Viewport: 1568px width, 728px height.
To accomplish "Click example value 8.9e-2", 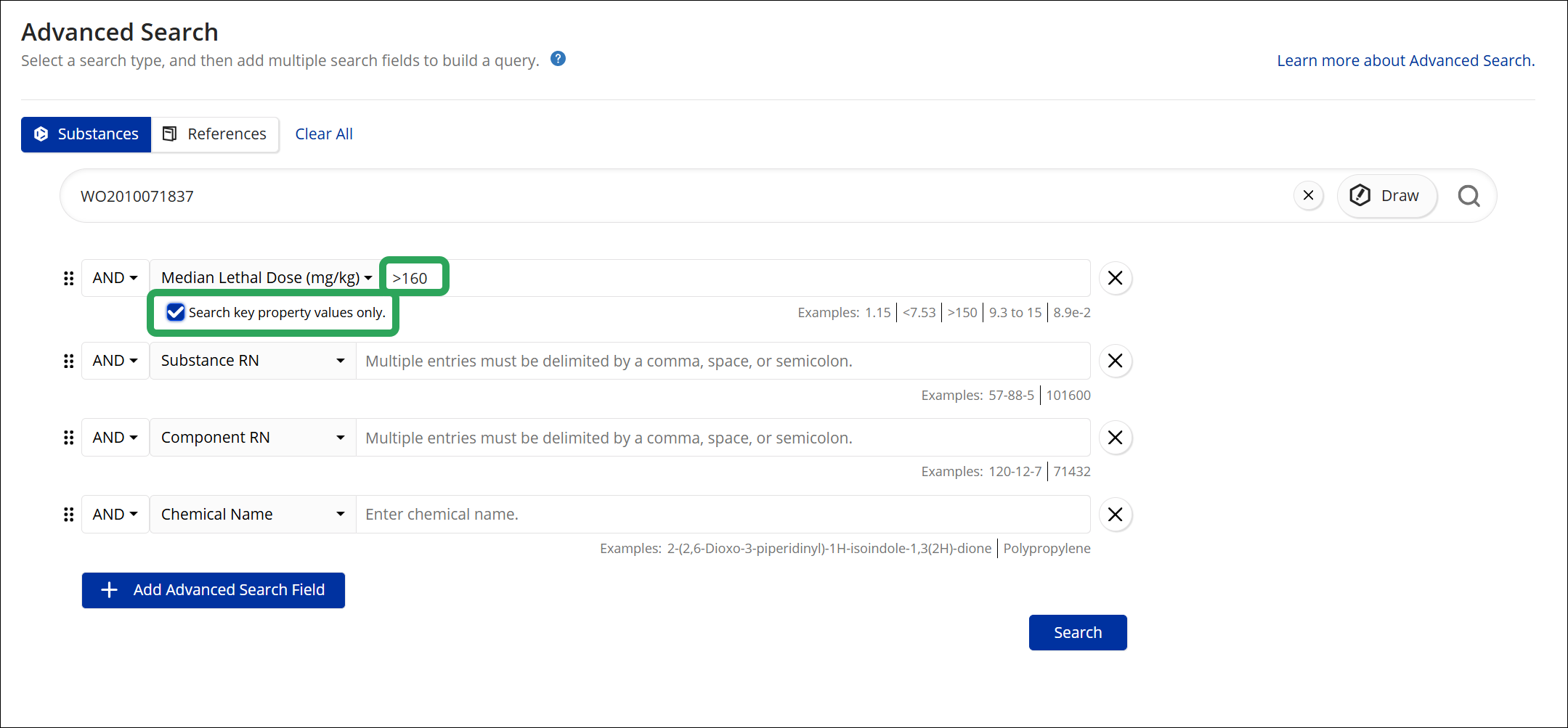I will coord(1072,313).
